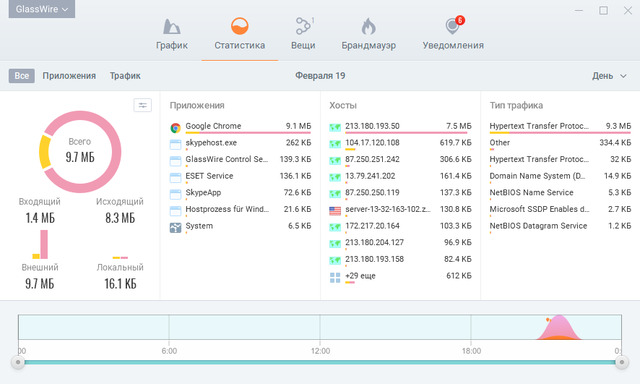Screen dimensions: 640x384
Task: Click the left timeline range slider handle
Action: (x=18, y=362)
